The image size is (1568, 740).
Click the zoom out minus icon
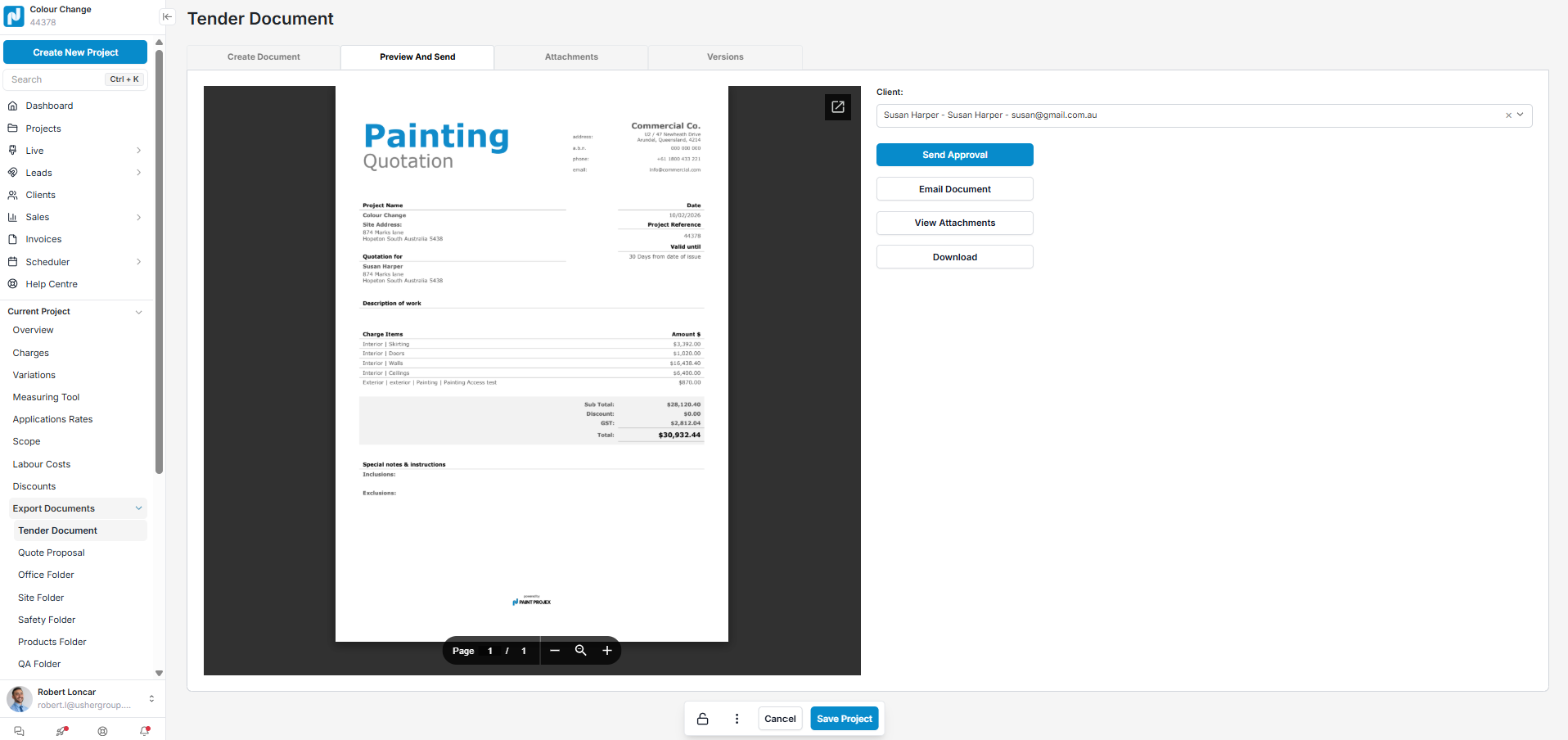tap(555, 651)
